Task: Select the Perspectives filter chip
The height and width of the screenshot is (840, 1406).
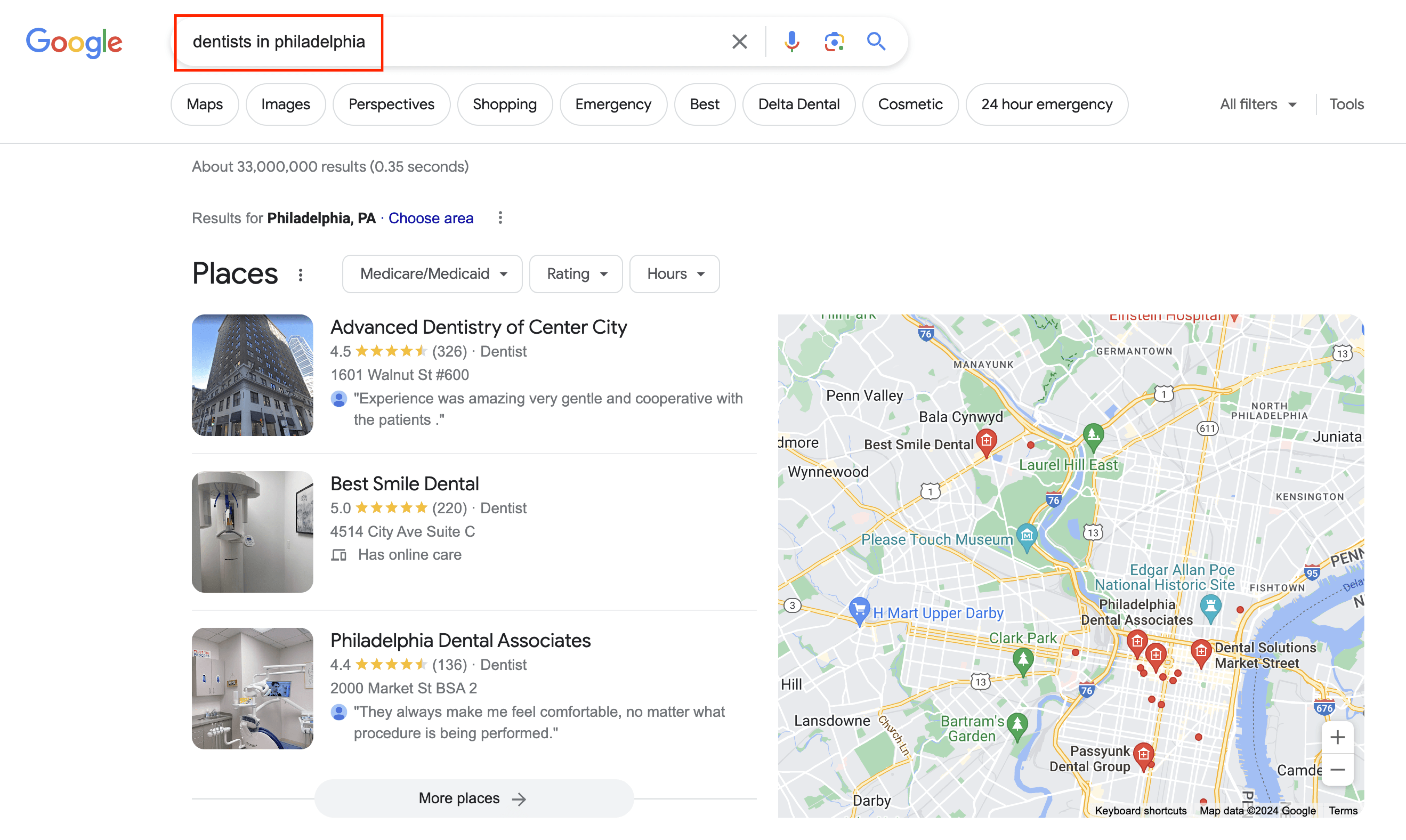Action: 391,105
